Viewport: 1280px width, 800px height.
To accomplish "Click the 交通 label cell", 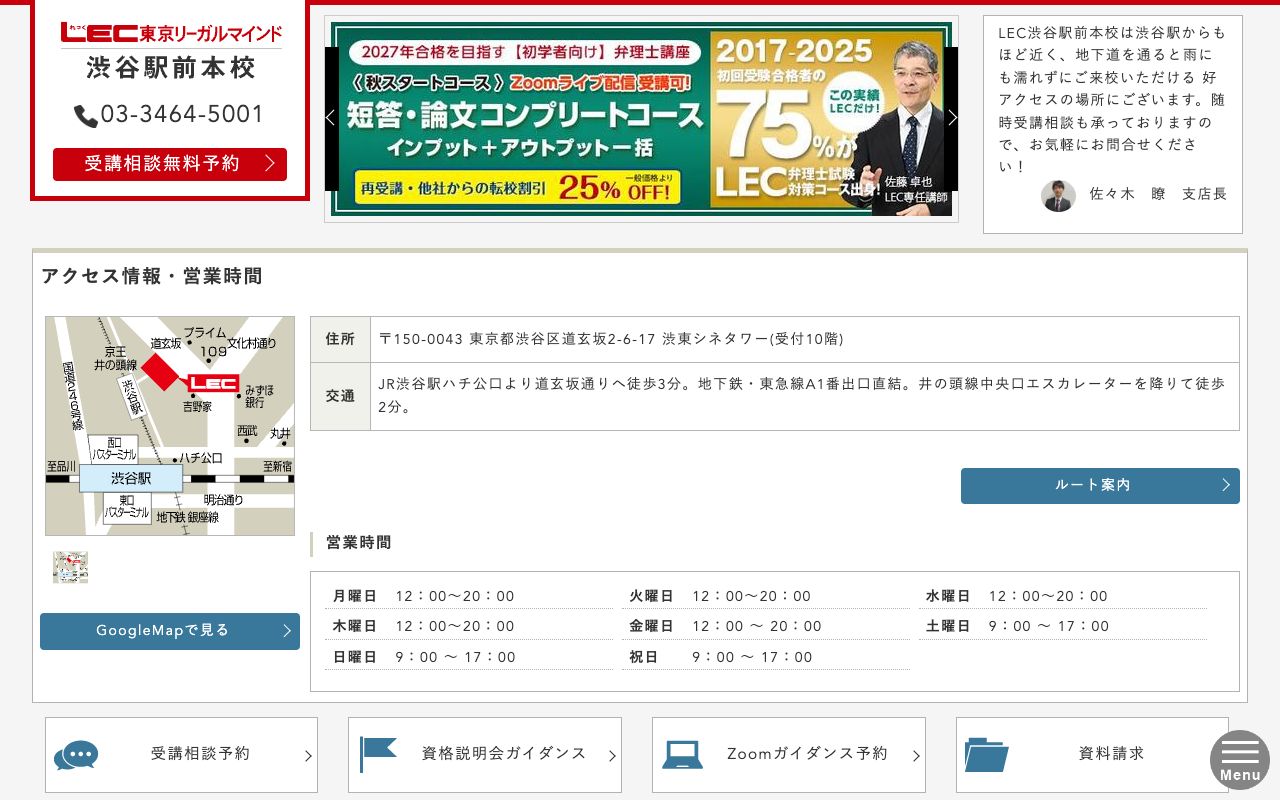I will [x=340, y=396].
